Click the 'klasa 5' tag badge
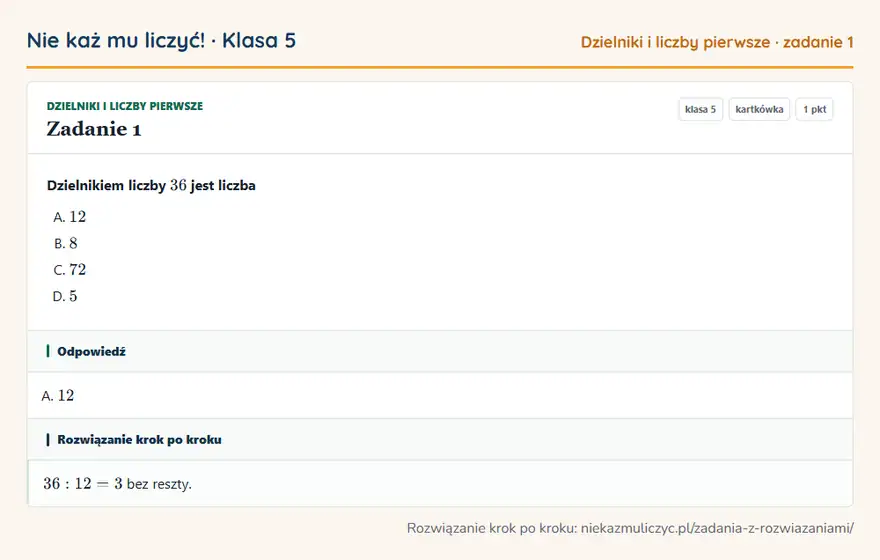The height and width of the screenshot is (560, 880). click(x=700, y=109)
